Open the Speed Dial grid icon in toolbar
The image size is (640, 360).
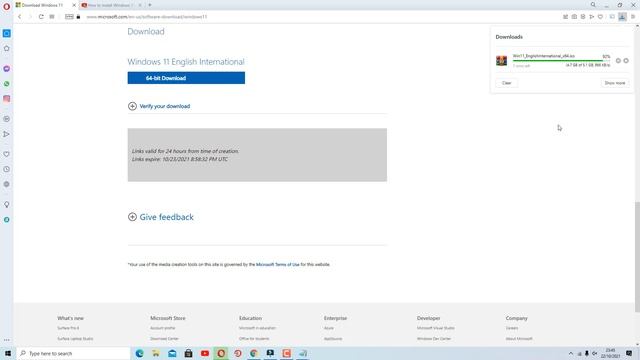(x=52, y=17)
